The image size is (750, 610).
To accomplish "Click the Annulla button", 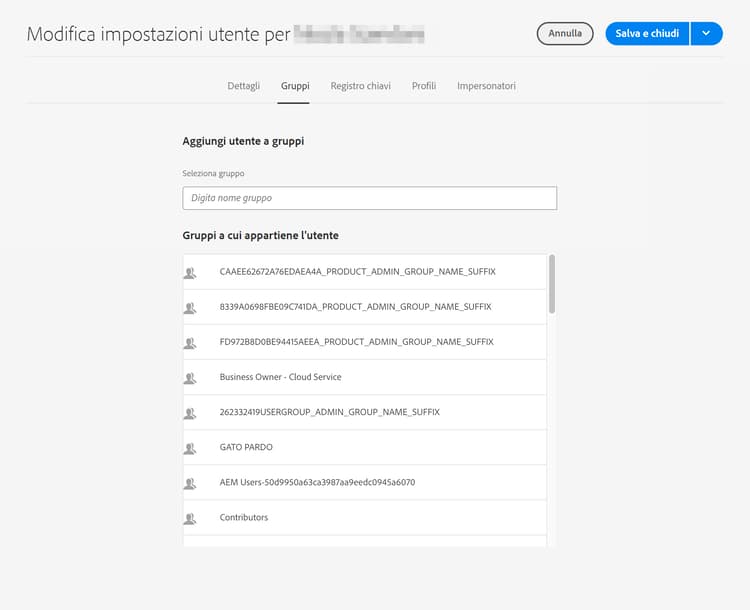I will [x=565, y=34].
